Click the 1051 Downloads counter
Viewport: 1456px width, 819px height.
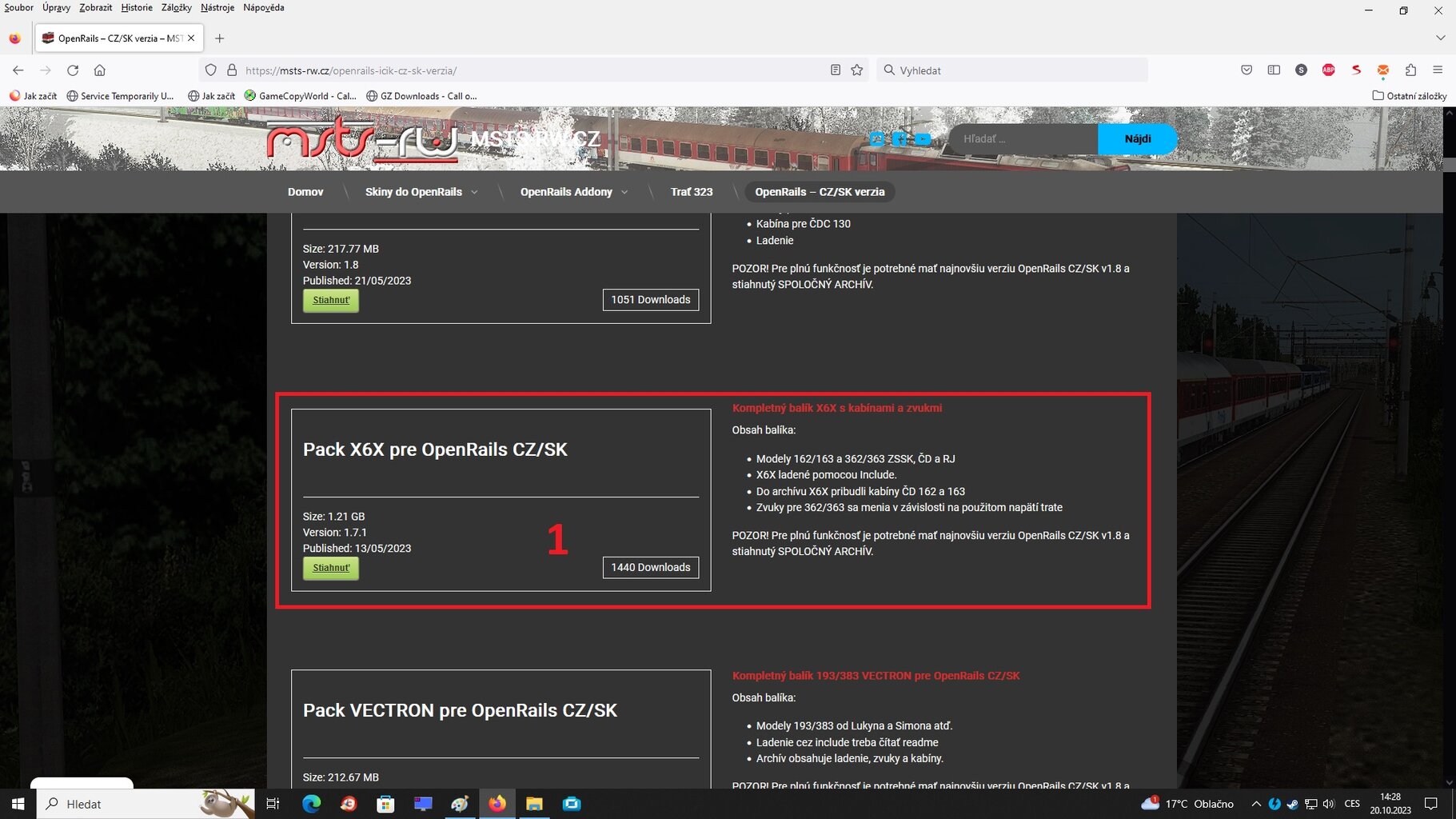651,300
